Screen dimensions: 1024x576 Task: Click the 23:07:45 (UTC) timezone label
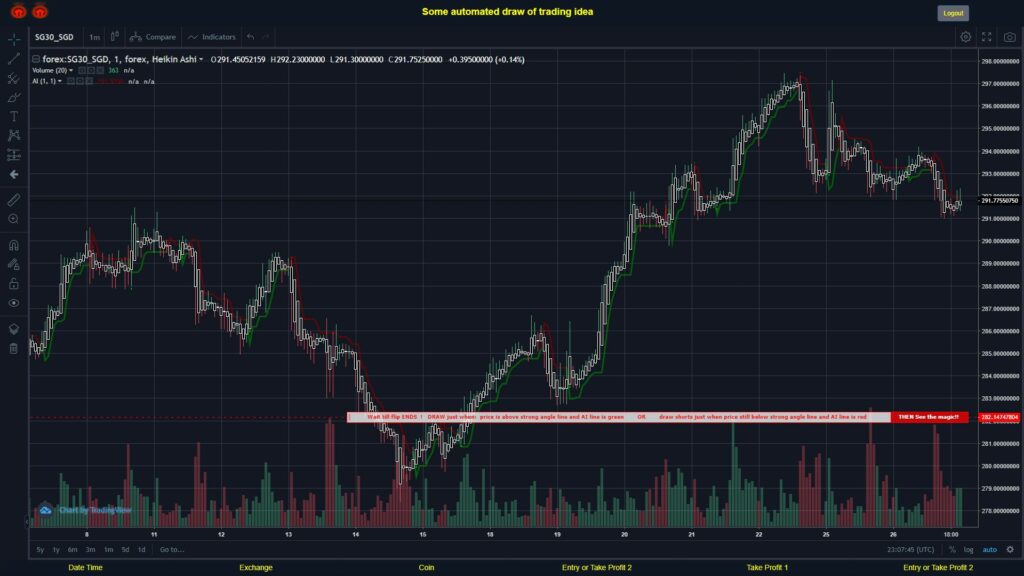click(910, 550)
